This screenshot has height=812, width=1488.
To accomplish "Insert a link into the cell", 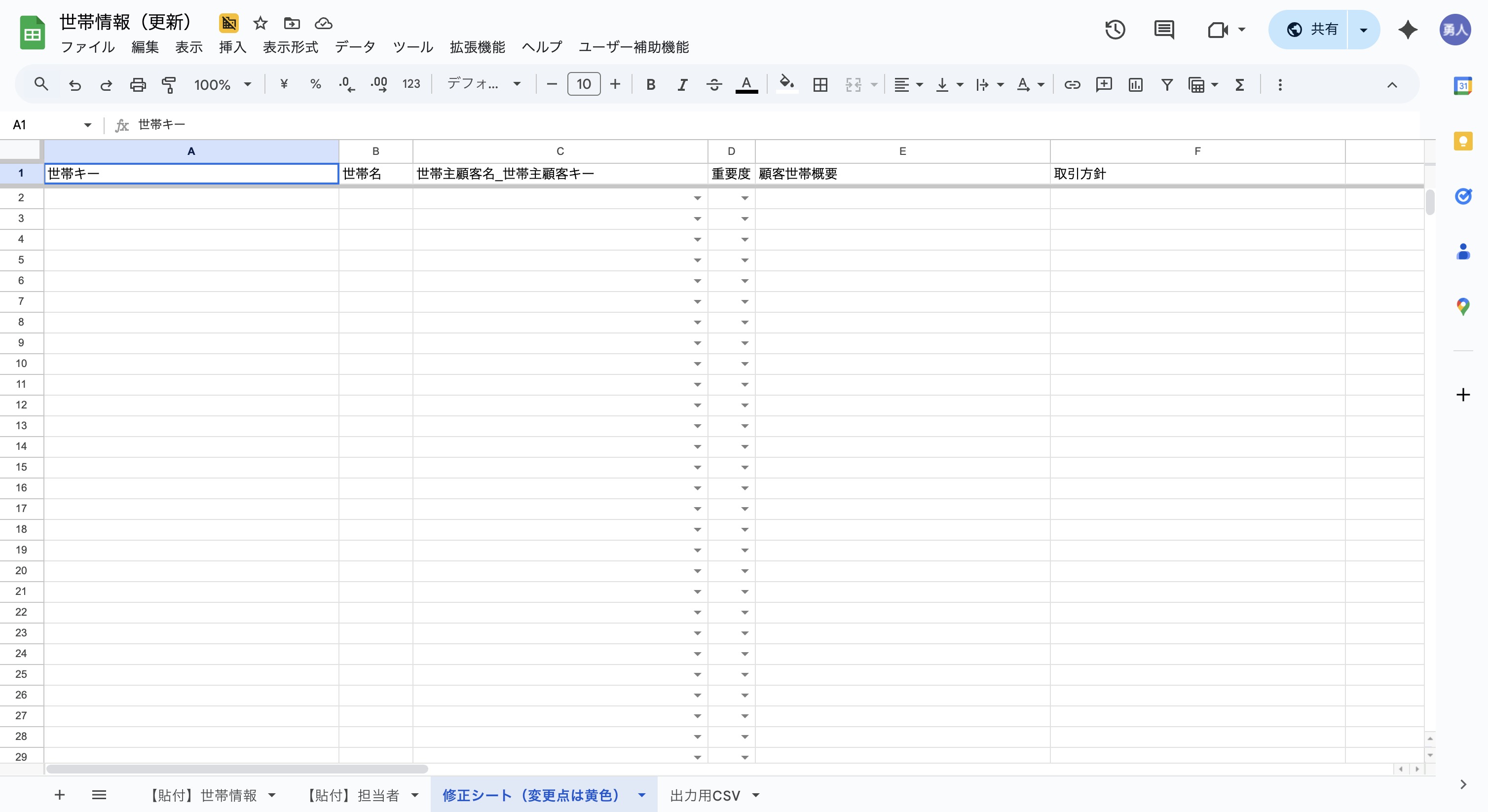I will pos(1072,84).
